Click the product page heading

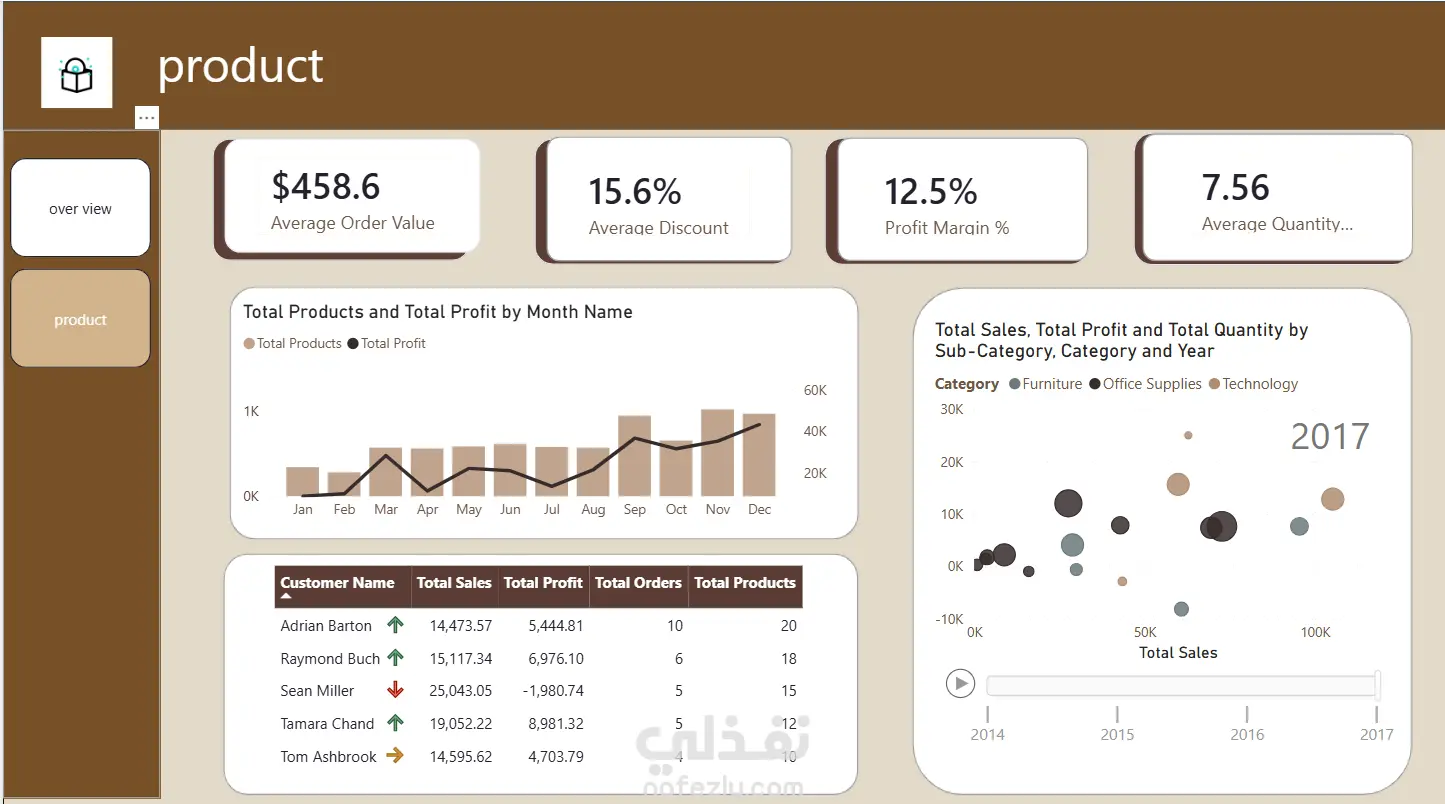pyautogui.click(x=241, y=66)
